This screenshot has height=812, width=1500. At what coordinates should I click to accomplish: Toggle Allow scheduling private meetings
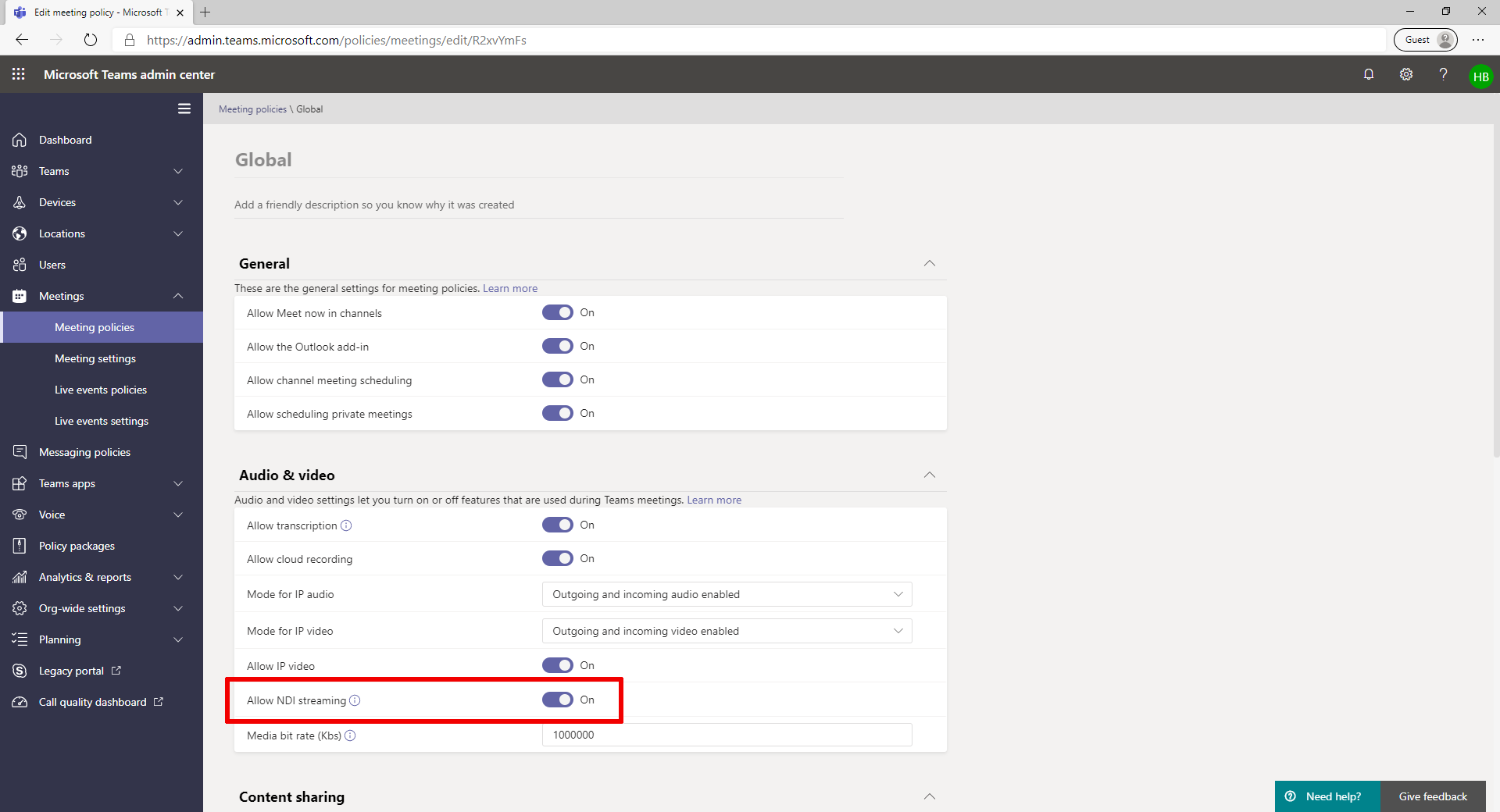[x=558, y=413]
